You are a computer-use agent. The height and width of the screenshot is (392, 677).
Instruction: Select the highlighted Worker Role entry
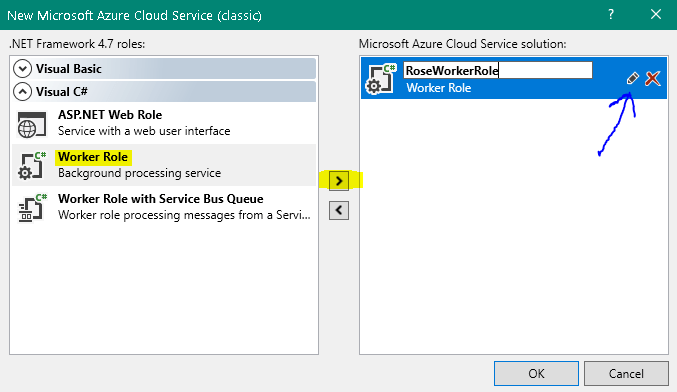pyautogui.click(x=164, y=165)
